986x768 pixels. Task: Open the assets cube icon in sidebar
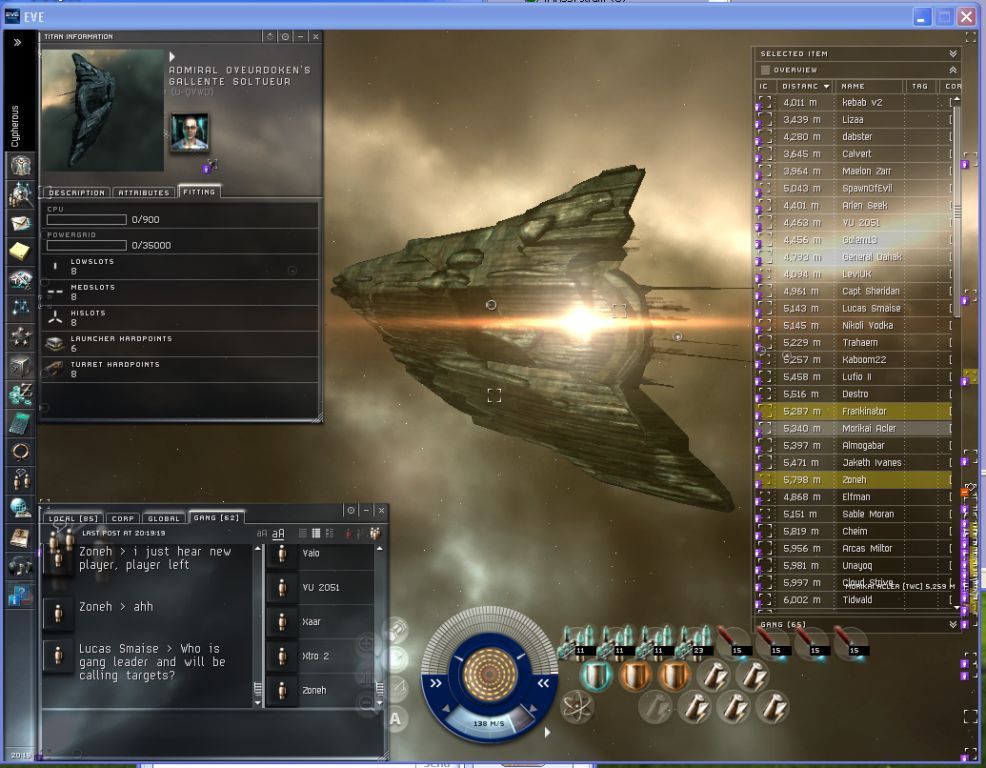click(21, 365)
